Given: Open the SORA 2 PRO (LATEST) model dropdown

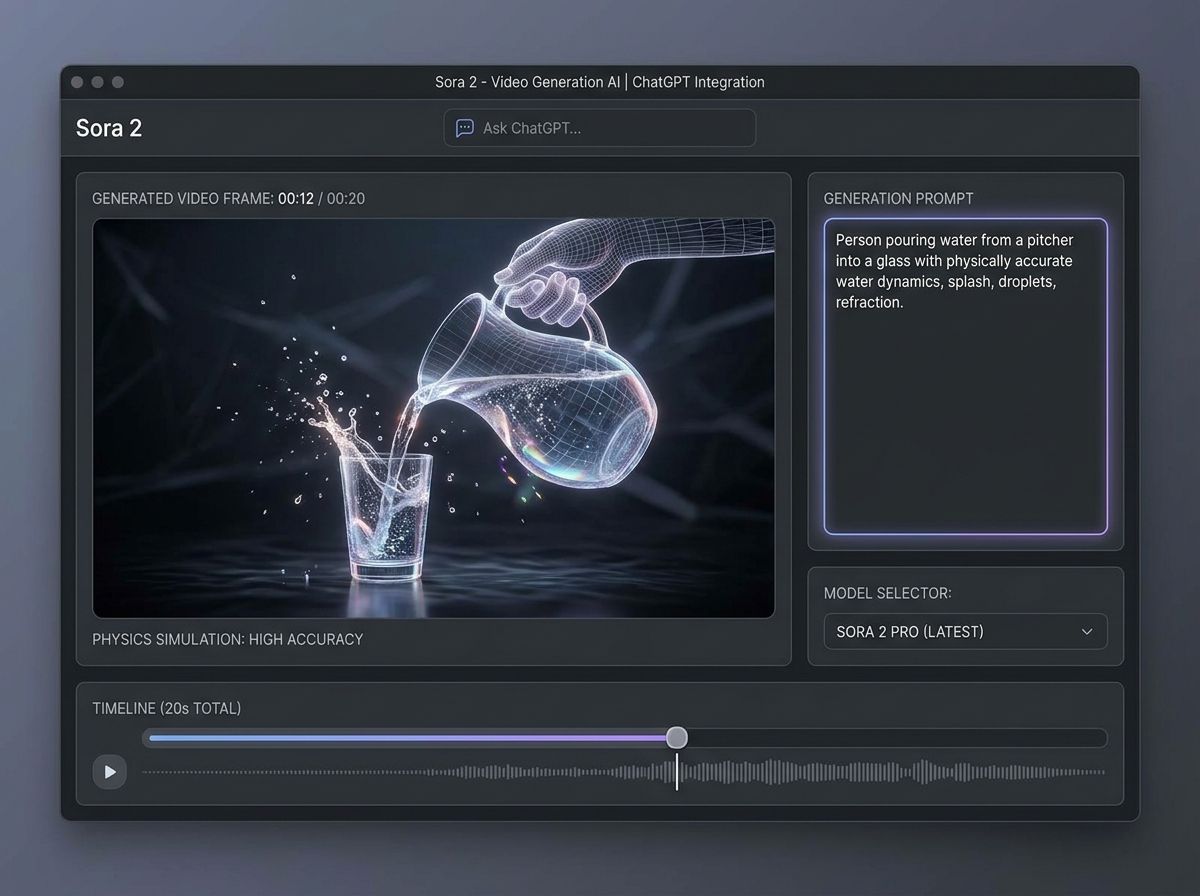Looking at the screenshot, I should coord(965,632).
